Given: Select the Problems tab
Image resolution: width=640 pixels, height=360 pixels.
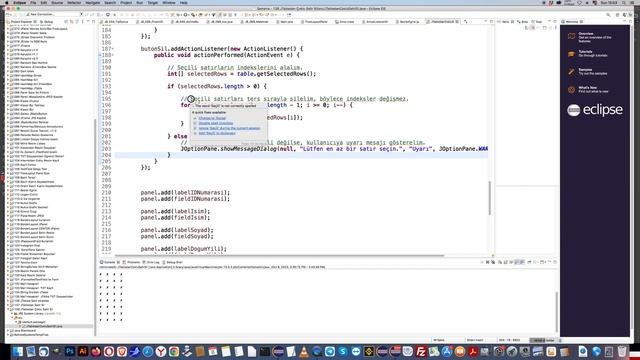Looking at the screenshot, I should click(132, 262).
